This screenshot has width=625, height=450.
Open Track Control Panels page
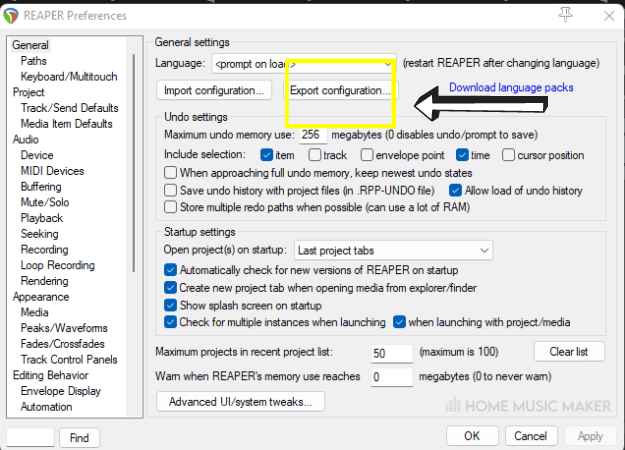69,360
